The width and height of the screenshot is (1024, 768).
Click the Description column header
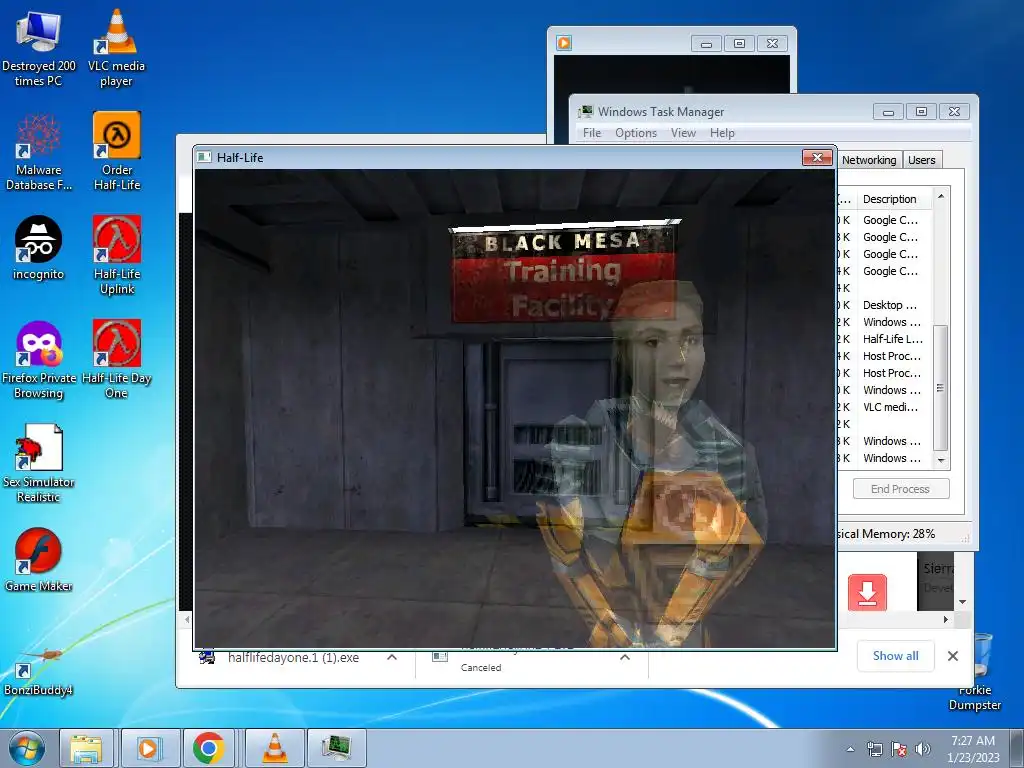[889, 199]
